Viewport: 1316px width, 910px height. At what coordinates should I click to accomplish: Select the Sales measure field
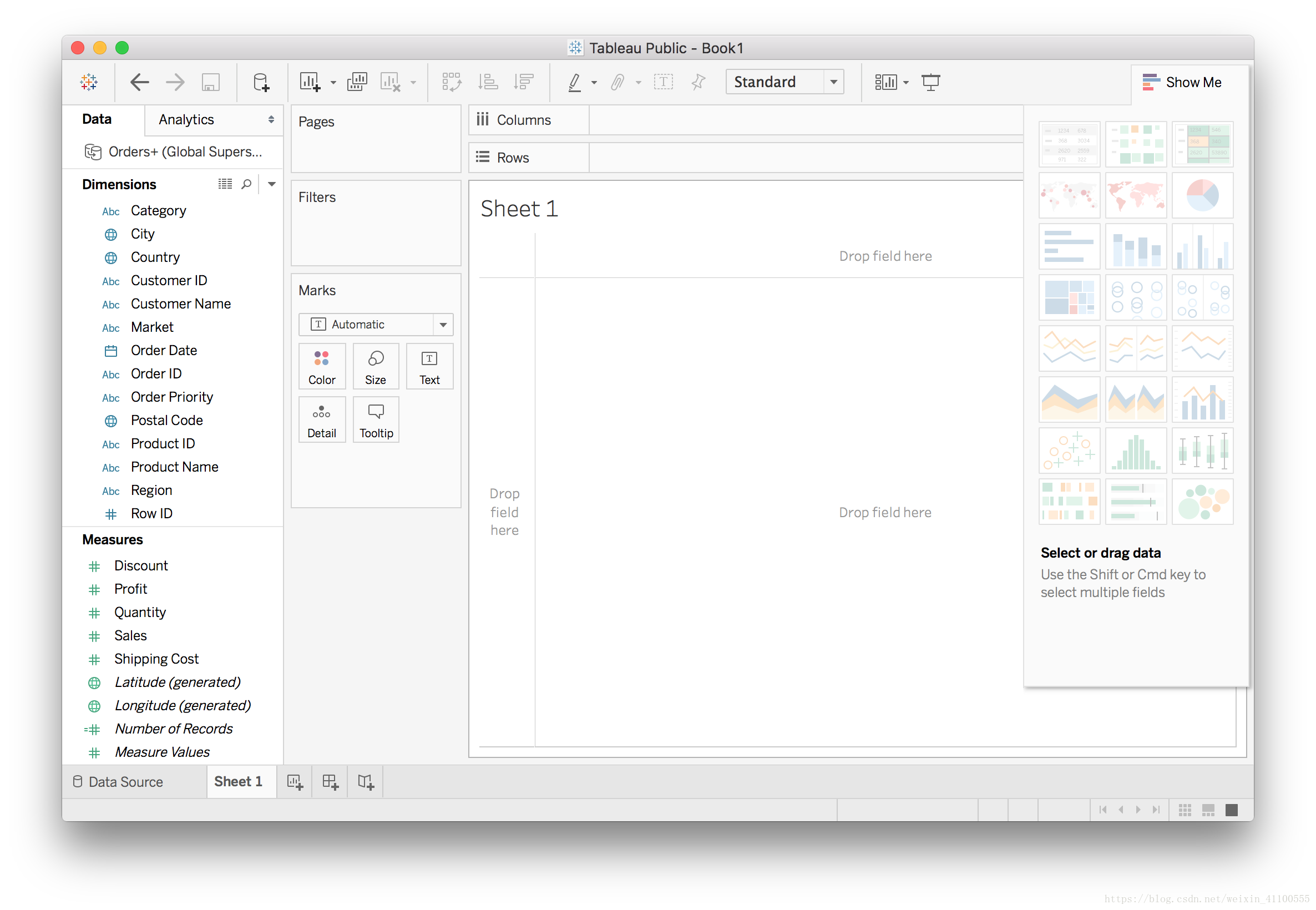click(x=130, y=636)
